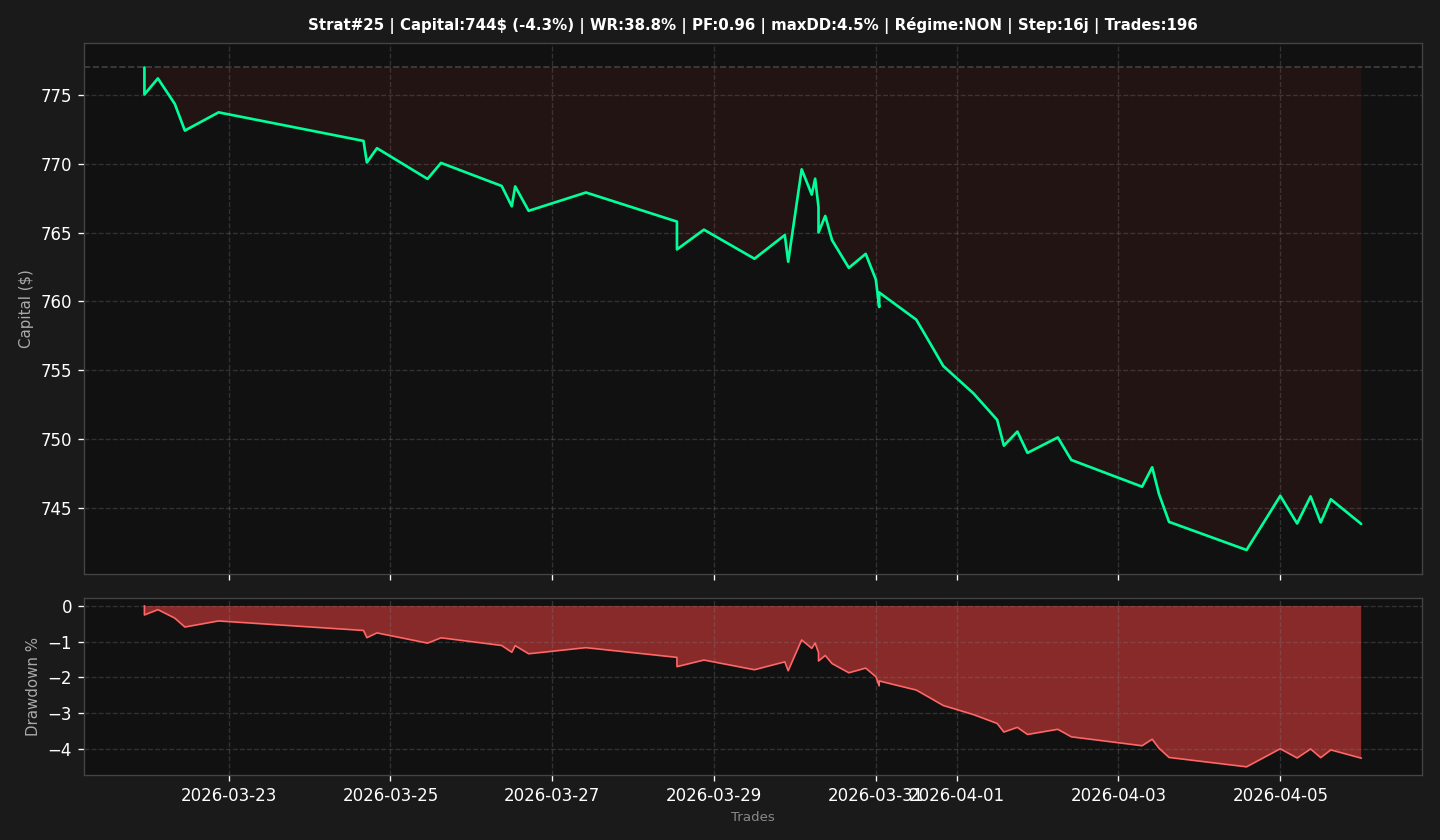Select the 2026-04-05 date label
The image size is (1440, 840).
tap(1280, 795)
